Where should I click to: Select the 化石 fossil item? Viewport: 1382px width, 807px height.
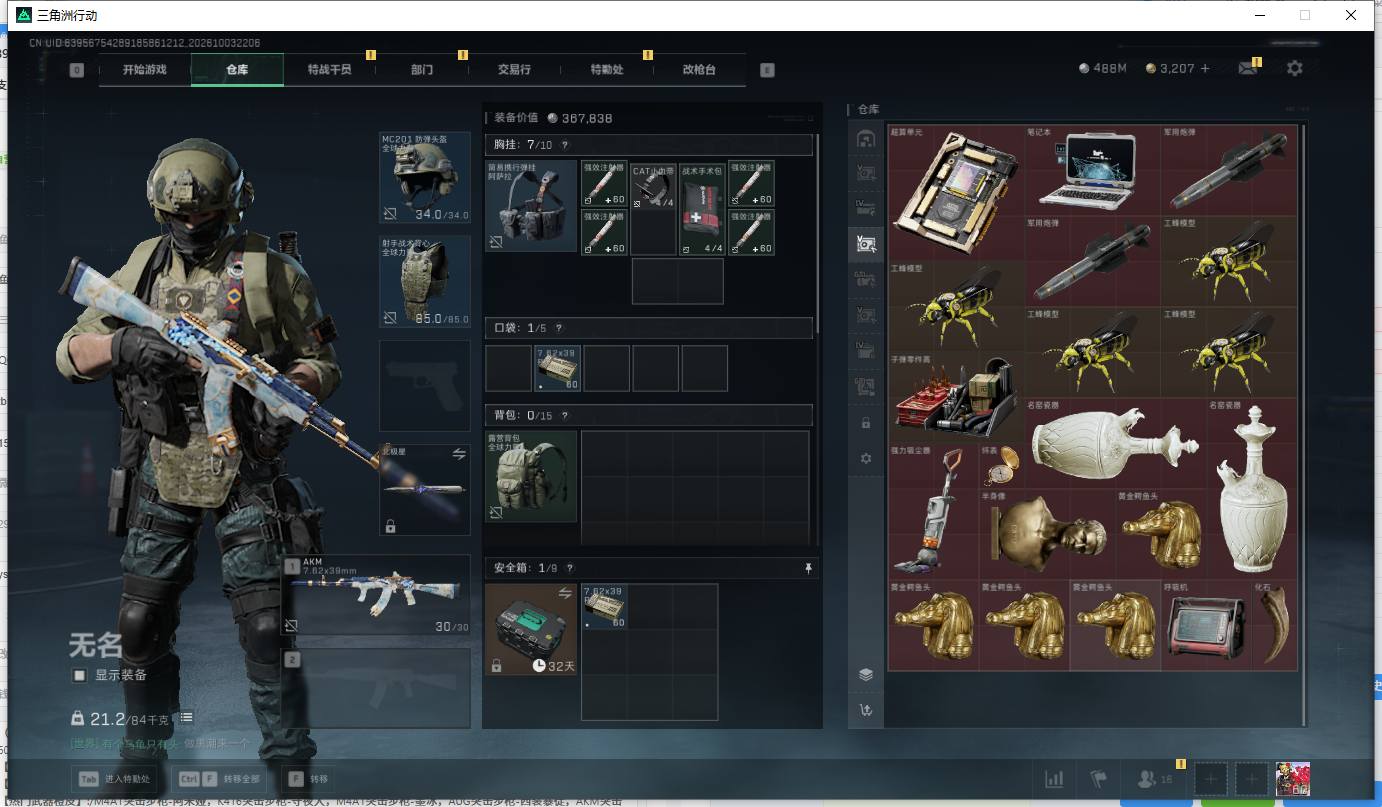pyautogui.click(x=1274, y=625)
